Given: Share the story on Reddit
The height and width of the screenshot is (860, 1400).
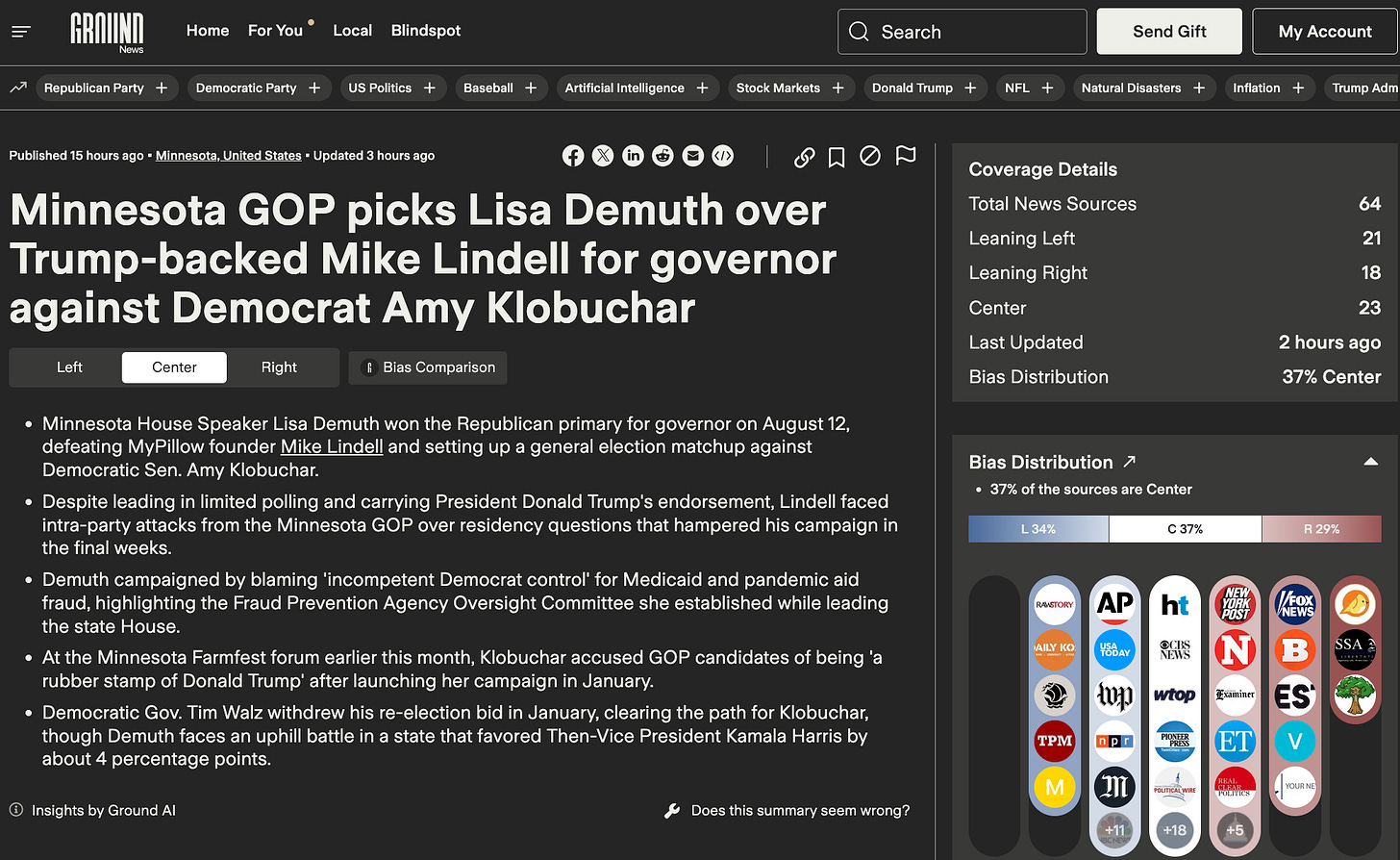Looking at the screenshot, I should pyautogui.click(x=662, y=156).
